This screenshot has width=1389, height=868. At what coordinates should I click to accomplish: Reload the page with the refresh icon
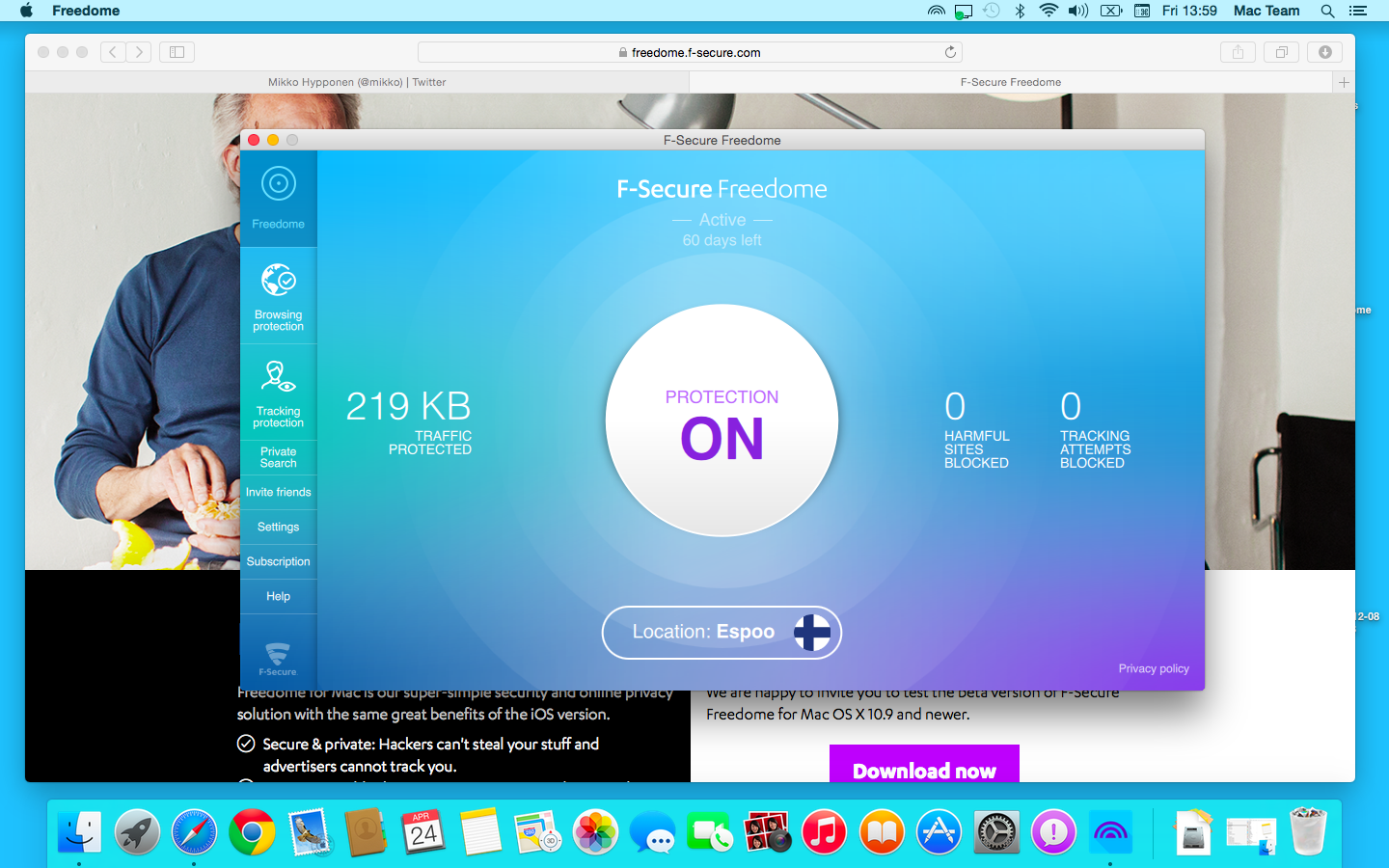pyautogui.click(x=950, y=52)
